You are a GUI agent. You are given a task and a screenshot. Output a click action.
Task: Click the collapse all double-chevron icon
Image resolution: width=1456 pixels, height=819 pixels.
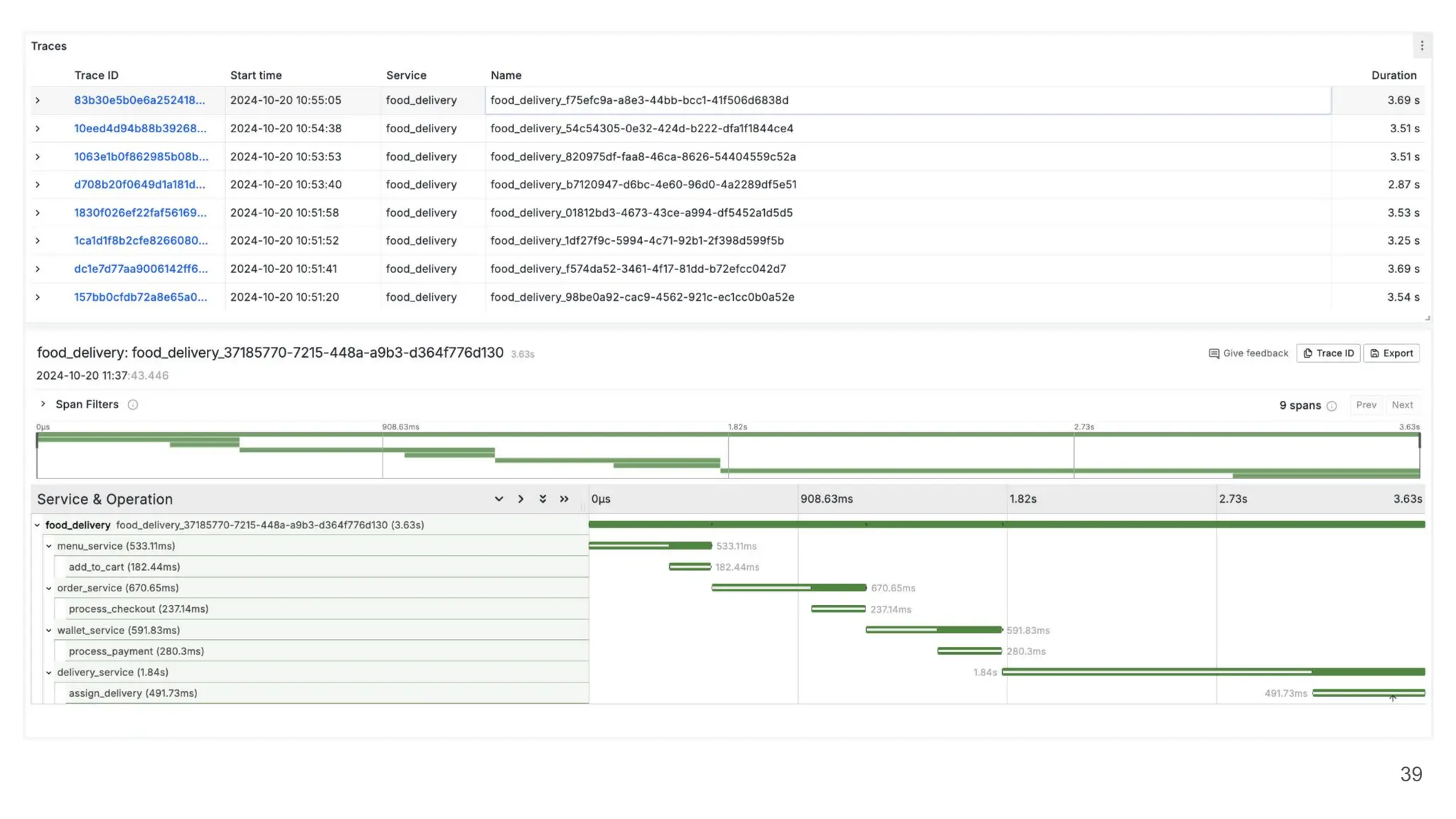tap(564, 499)
